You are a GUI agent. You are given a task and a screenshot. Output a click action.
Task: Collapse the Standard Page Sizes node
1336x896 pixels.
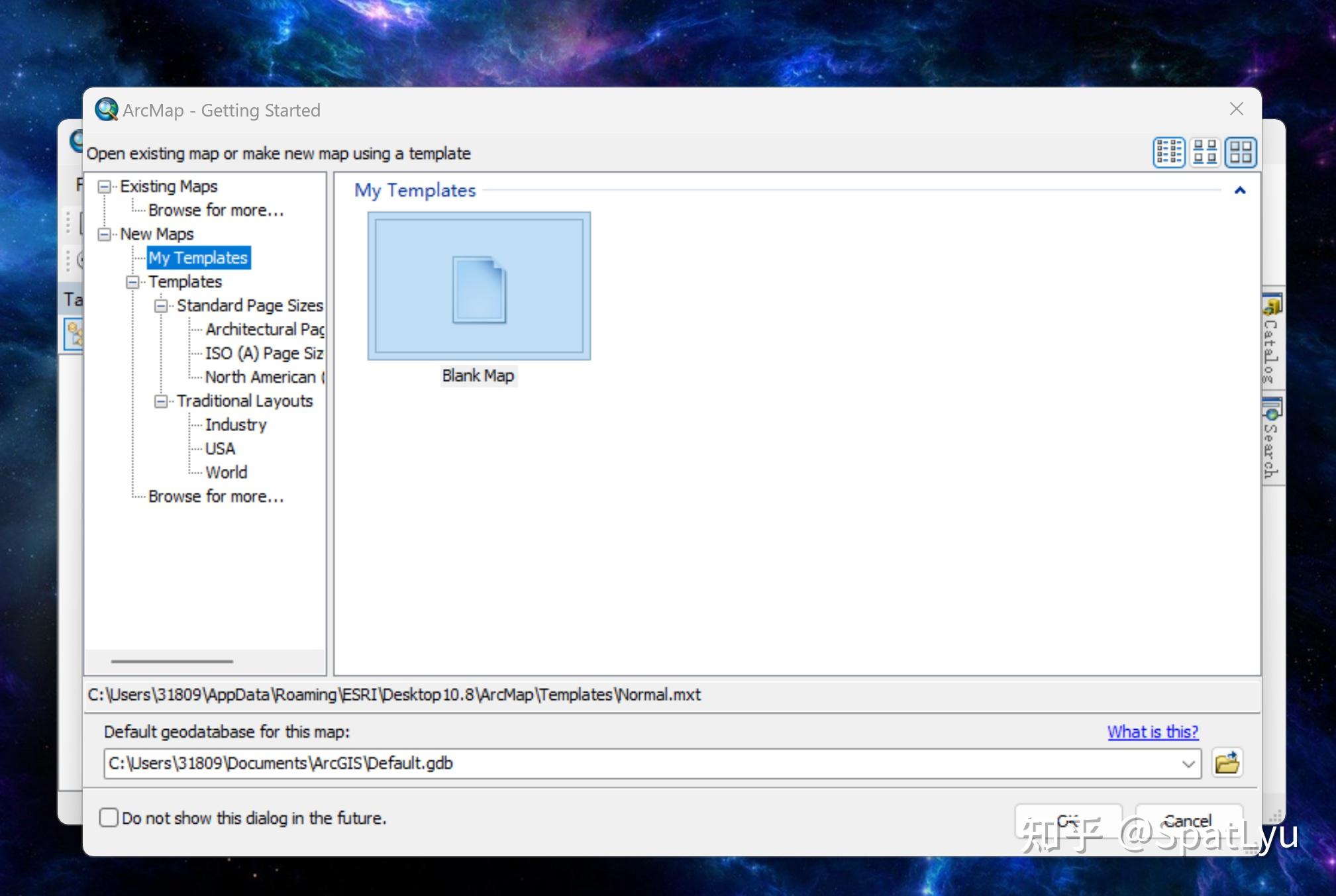[161, 306]
